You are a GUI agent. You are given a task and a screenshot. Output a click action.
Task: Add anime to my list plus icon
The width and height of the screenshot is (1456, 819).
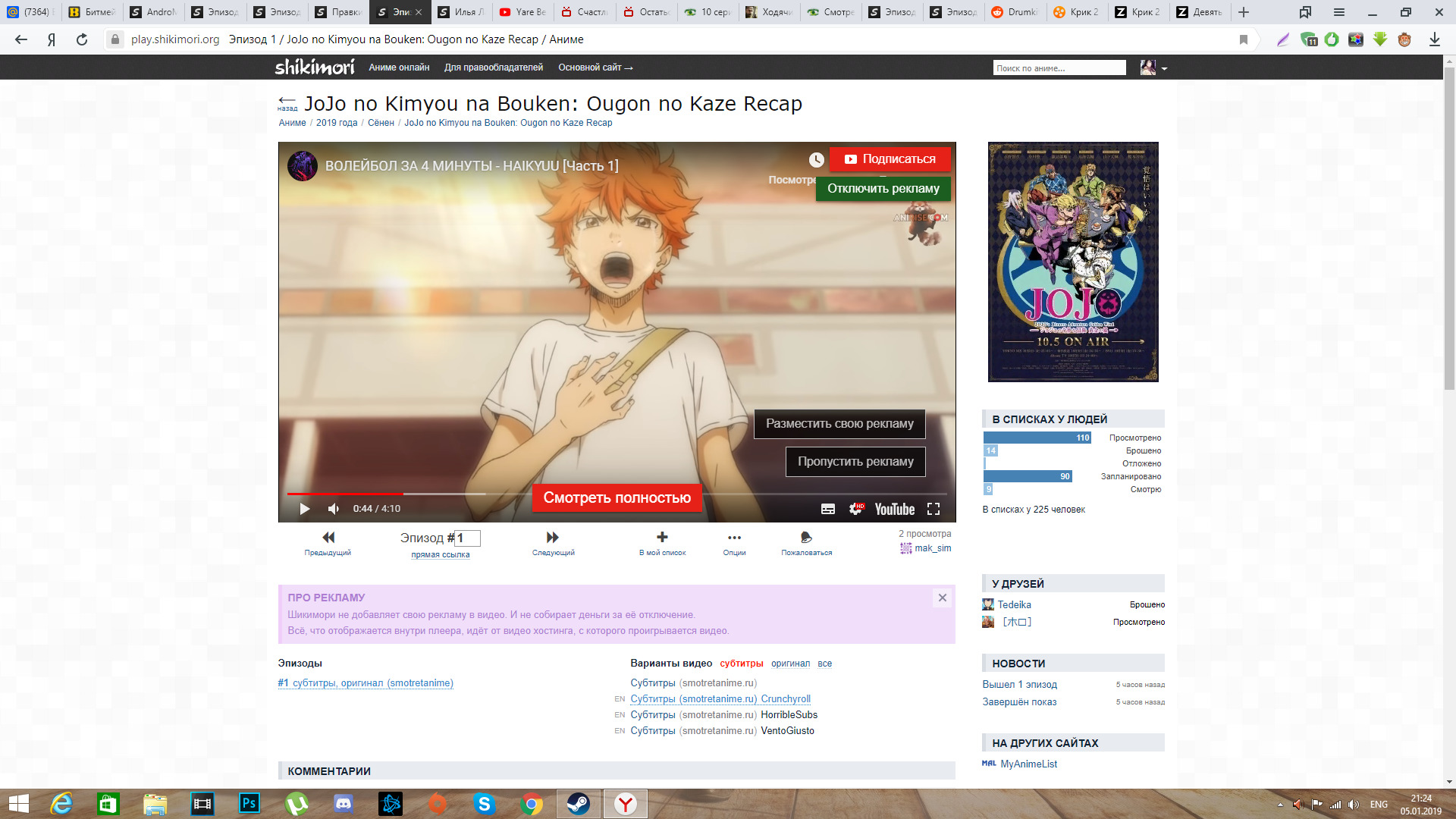(x=662, y=537)
